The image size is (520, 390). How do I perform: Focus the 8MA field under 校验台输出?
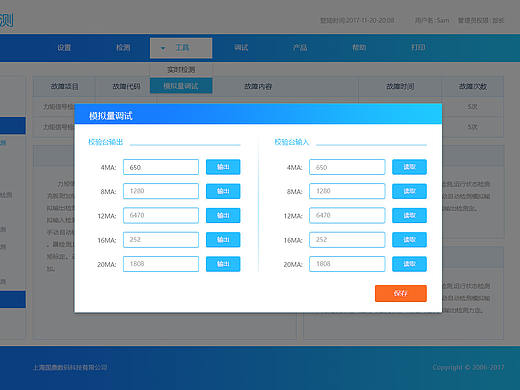(x=161, y=191)
